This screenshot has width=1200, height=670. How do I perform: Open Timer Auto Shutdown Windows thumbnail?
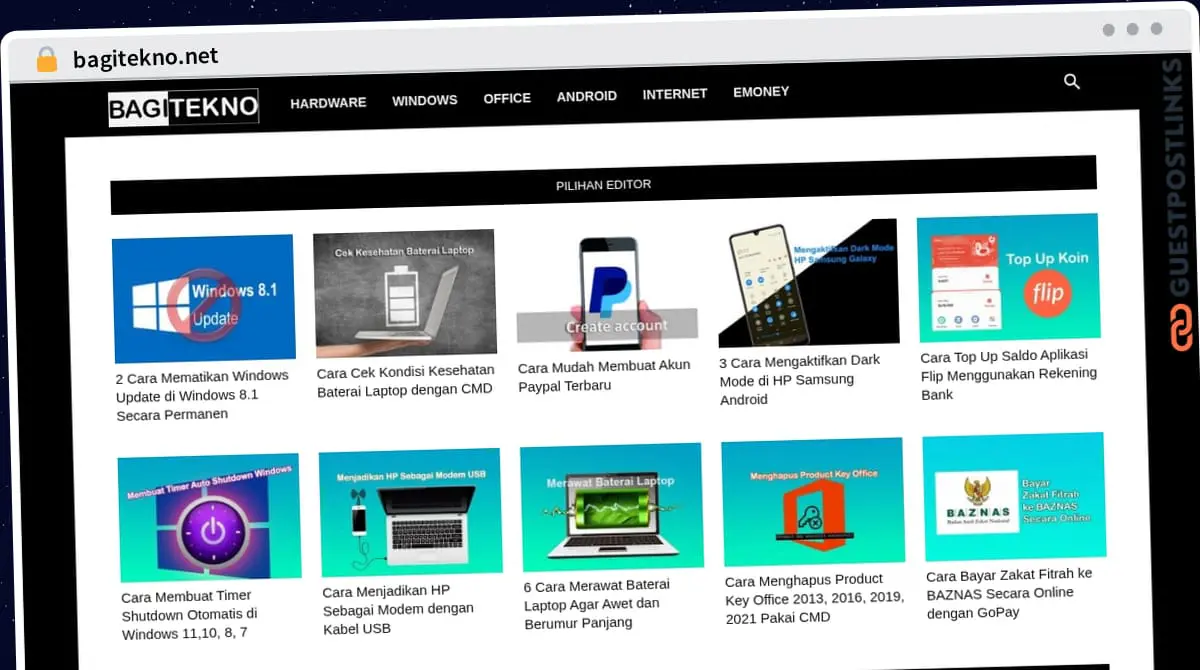point(209,517)
